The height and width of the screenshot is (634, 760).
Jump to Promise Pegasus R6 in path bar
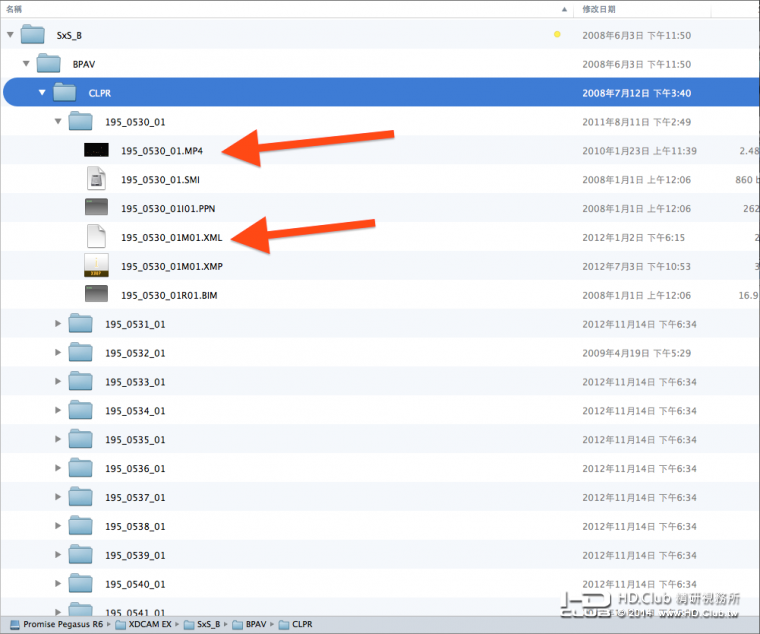tap(58, 624)
